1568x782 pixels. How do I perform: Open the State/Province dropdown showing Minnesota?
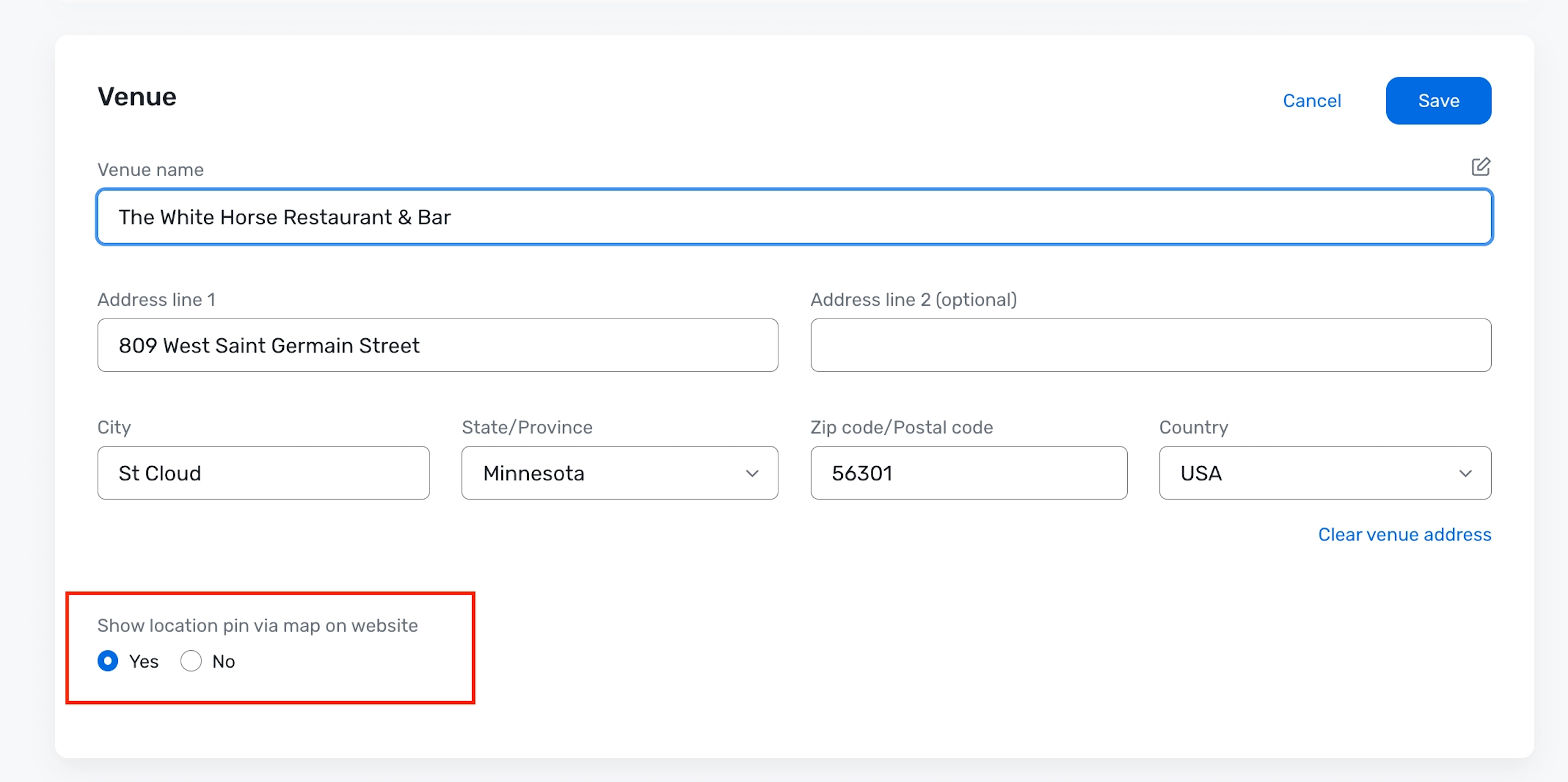point(620,473)
